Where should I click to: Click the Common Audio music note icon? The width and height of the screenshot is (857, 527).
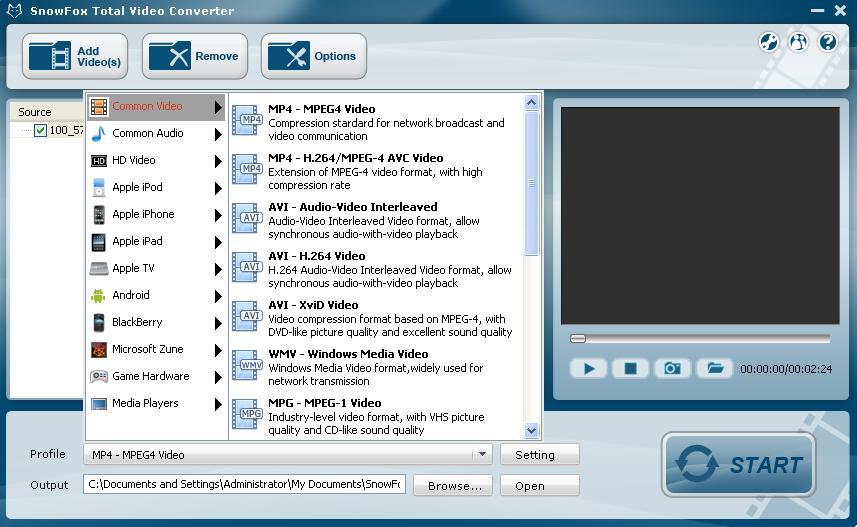99,133
